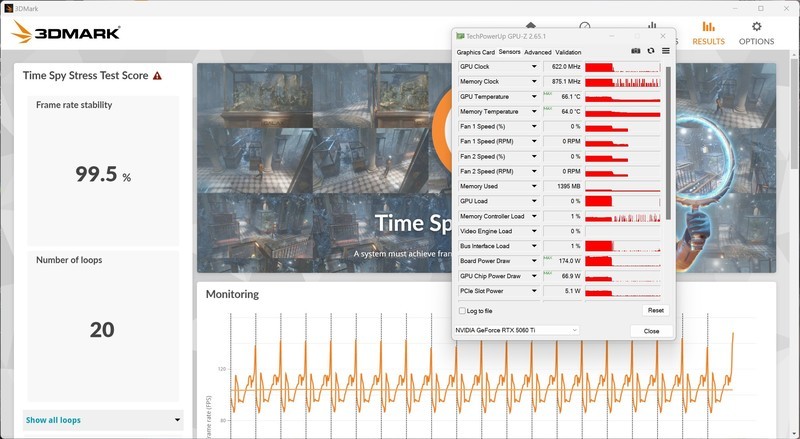
Task: Expand the GPU Temperature sensor dropdown
Action: coord(534,96)
